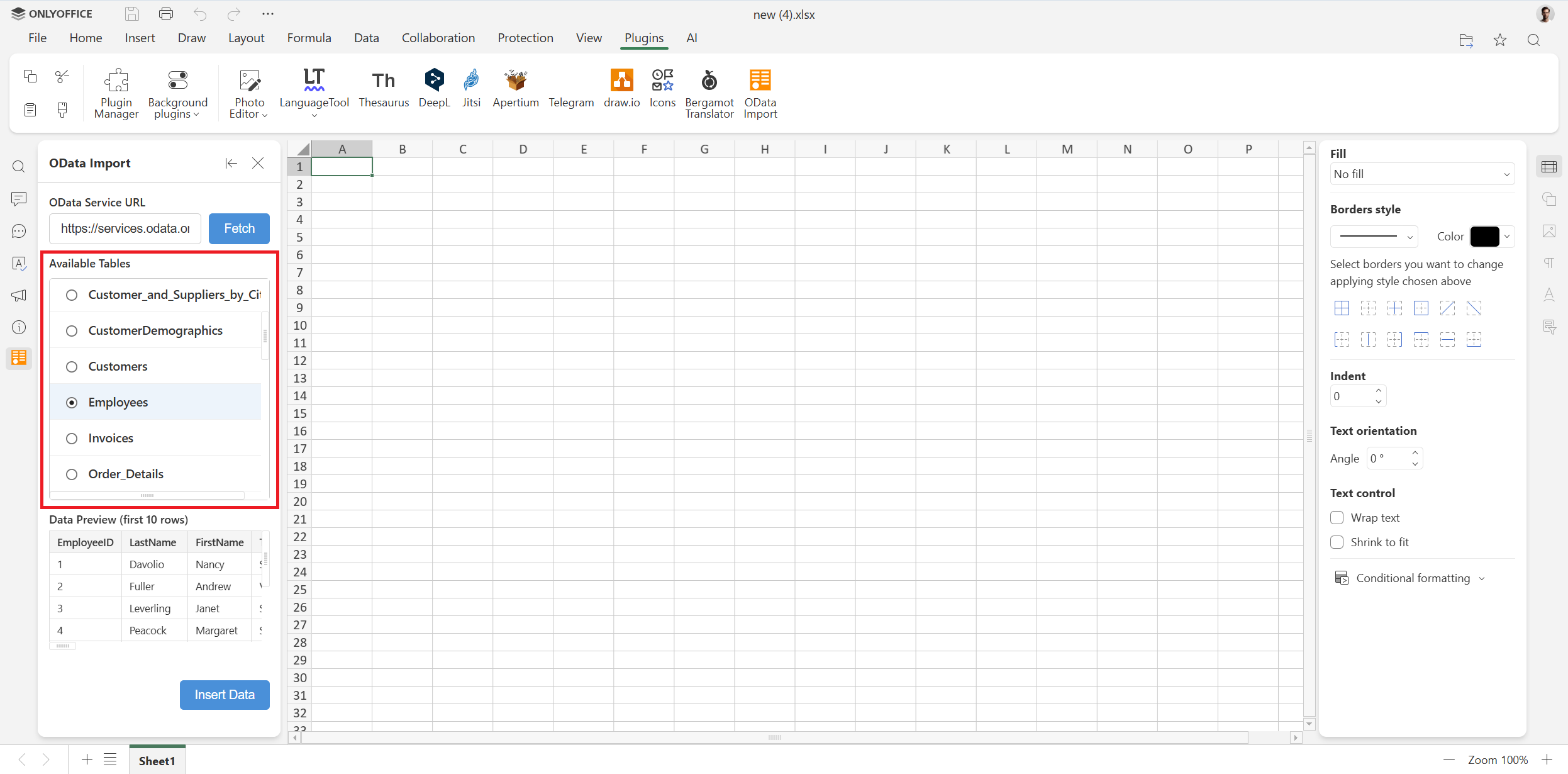Viewport: 1568px width, 774px height.
Task: Open the Protection menu
Action: tap(525, 38)
